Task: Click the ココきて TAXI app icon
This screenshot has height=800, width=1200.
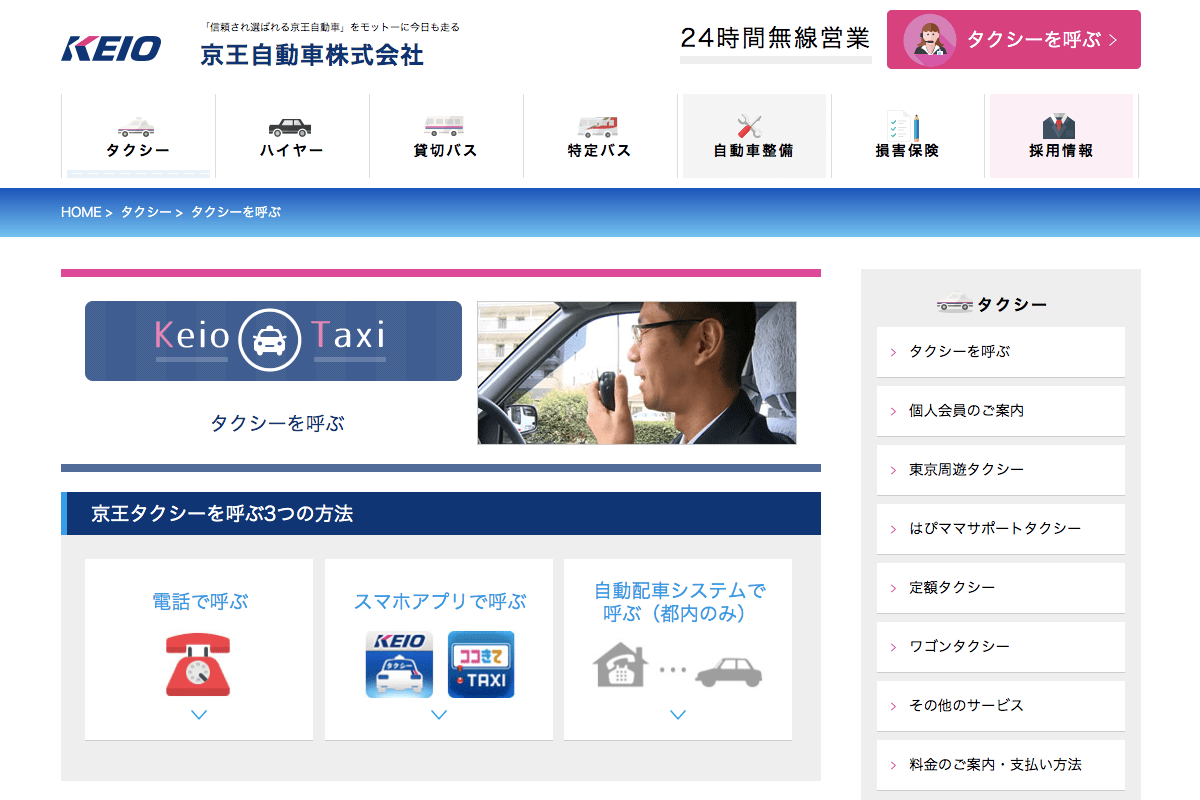Action: coord(481,664)
